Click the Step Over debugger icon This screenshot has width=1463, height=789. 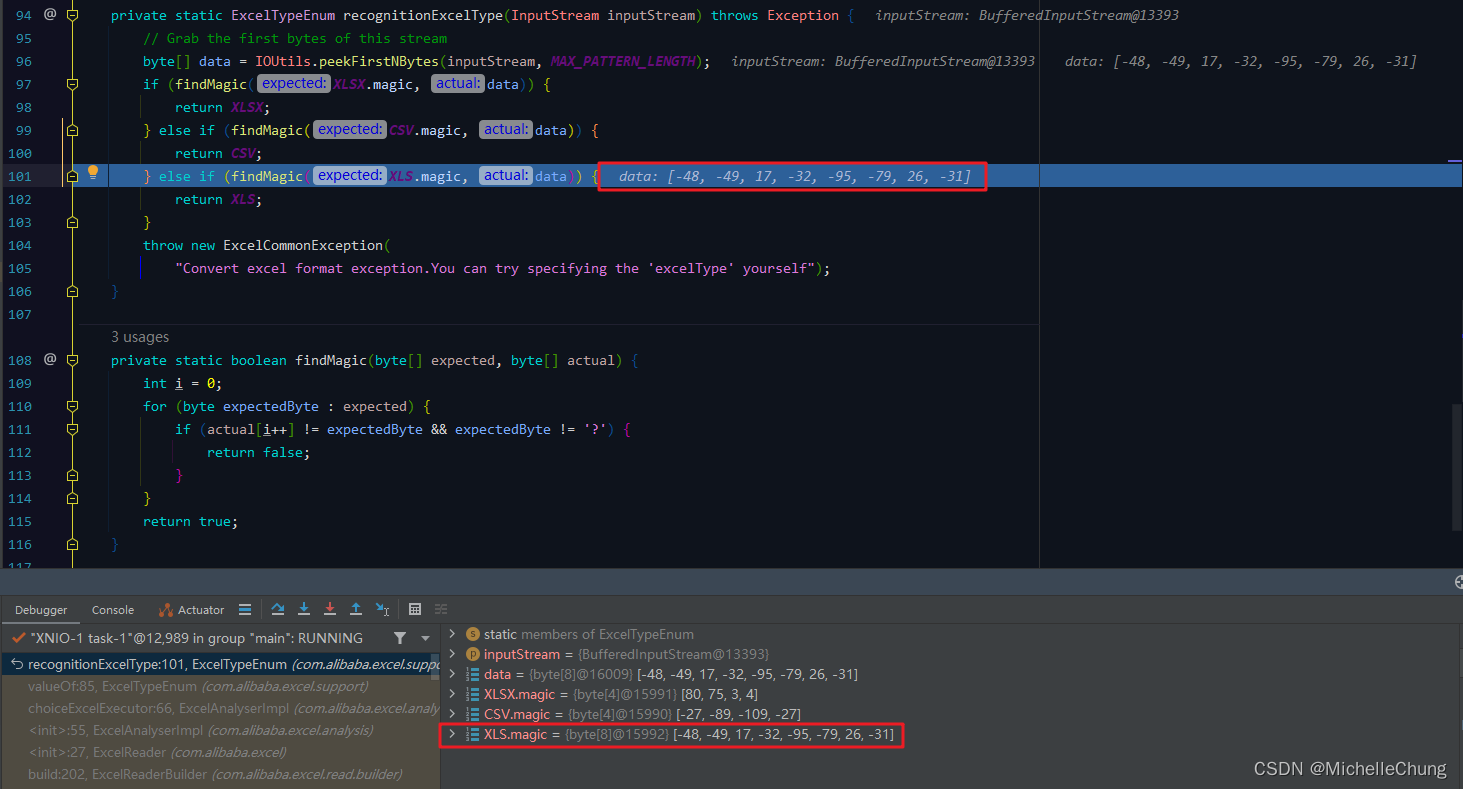click(x=278, y=609)
